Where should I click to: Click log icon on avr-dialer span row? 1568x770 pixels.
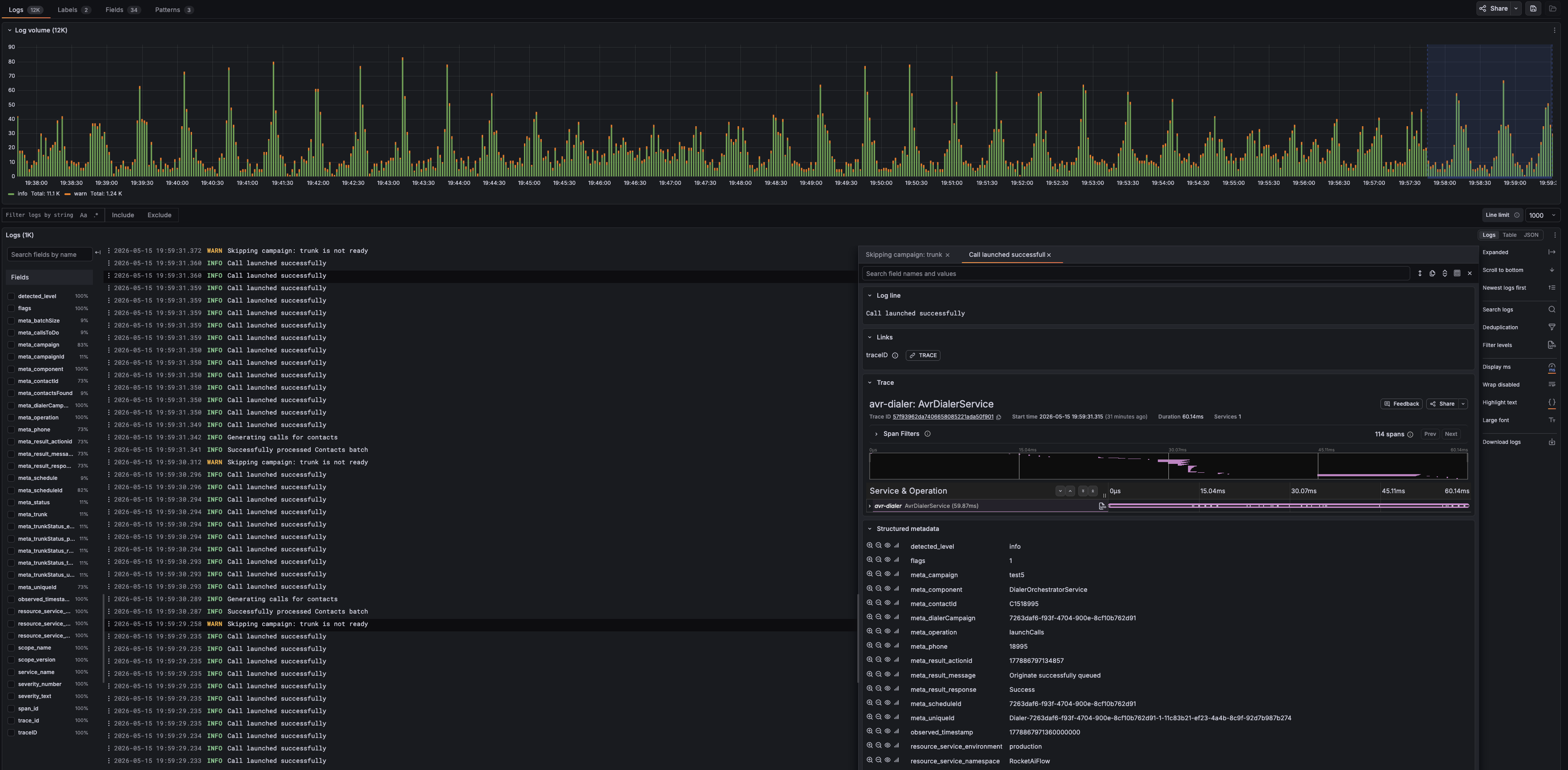1102,506
